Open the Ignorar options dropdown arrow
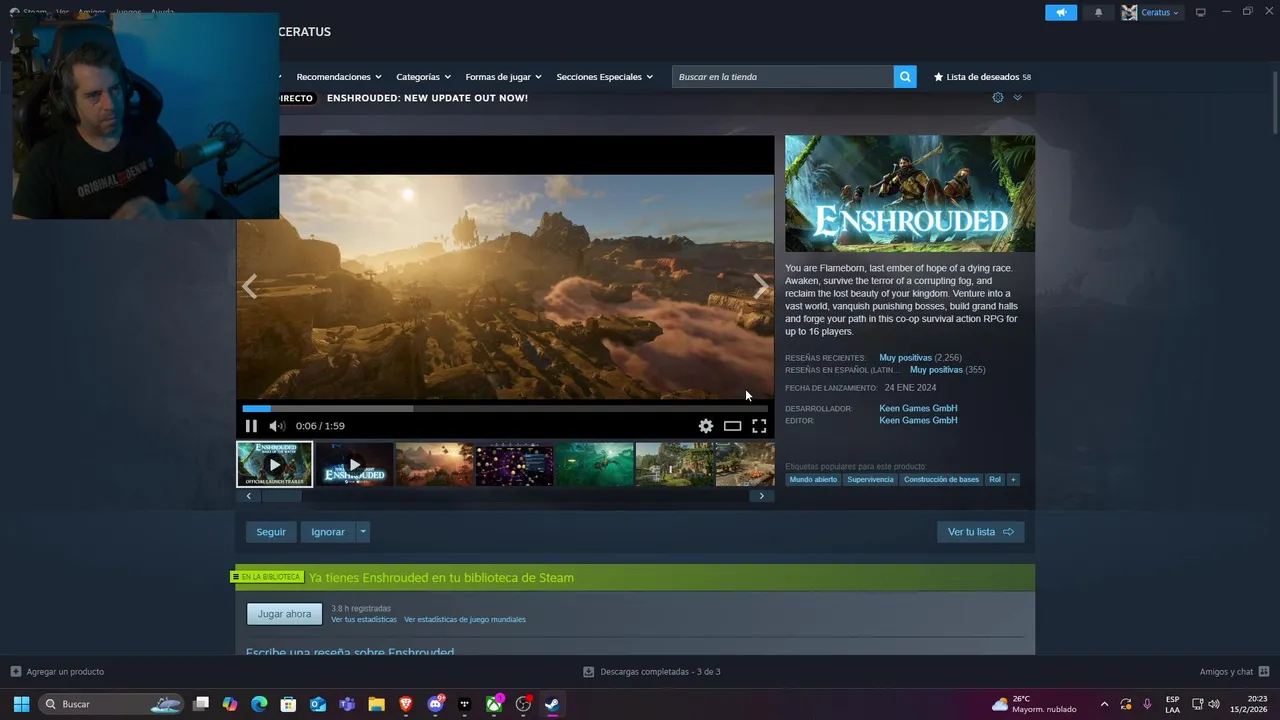Viewport: 1280px width, 720px height. [x=363, y=532]
